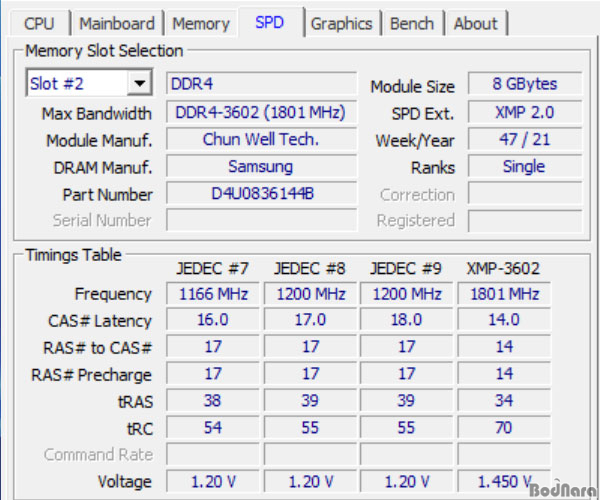
Task: Click the JEDEC #7 voltage 1.20 V
Action: click(213, 481)
